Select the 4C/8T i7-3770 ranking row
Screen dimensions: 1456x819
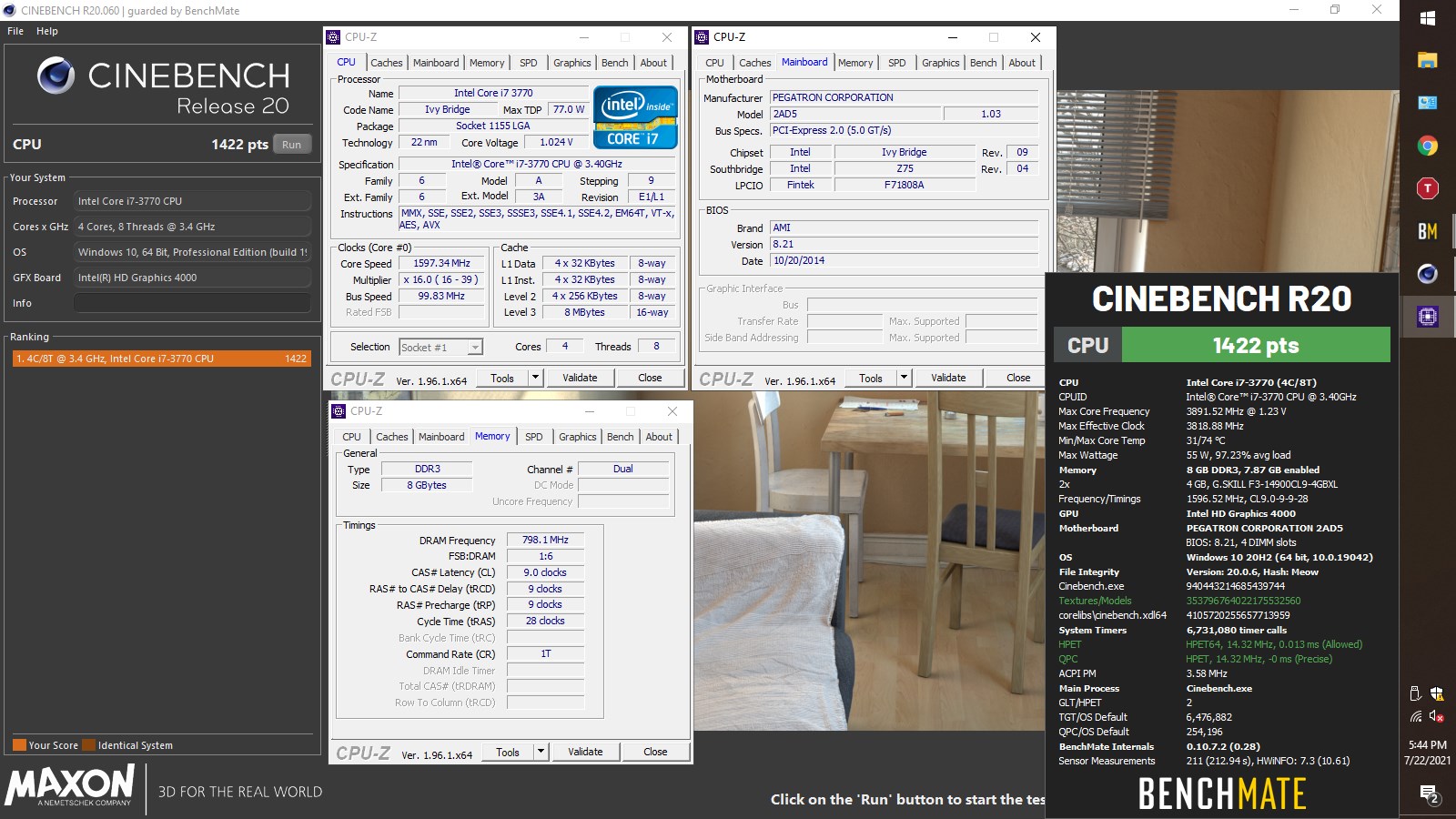pos(161,359)
